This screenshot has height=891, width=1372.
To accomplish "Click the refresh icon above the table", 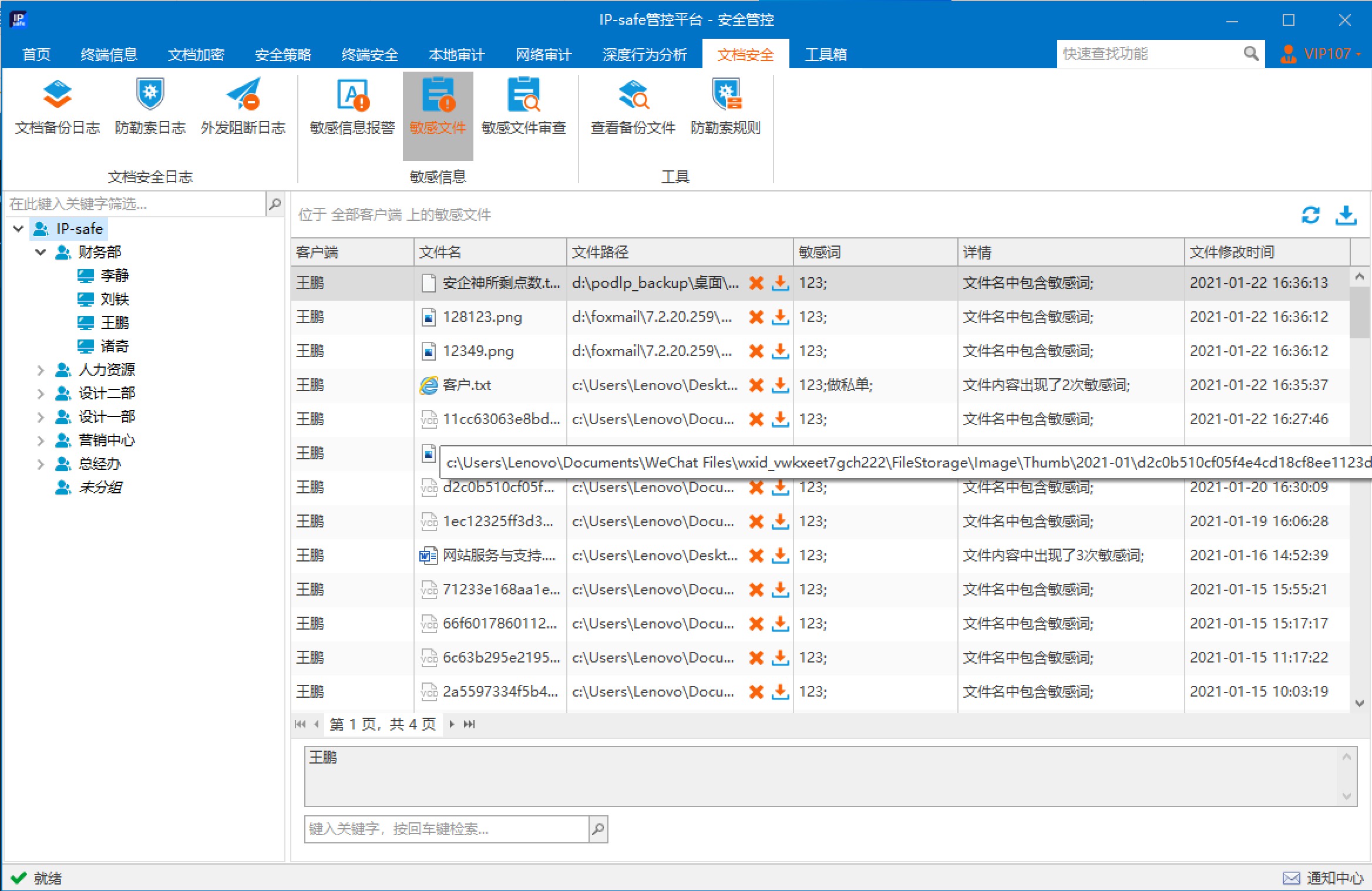I will click(1310, 215).
